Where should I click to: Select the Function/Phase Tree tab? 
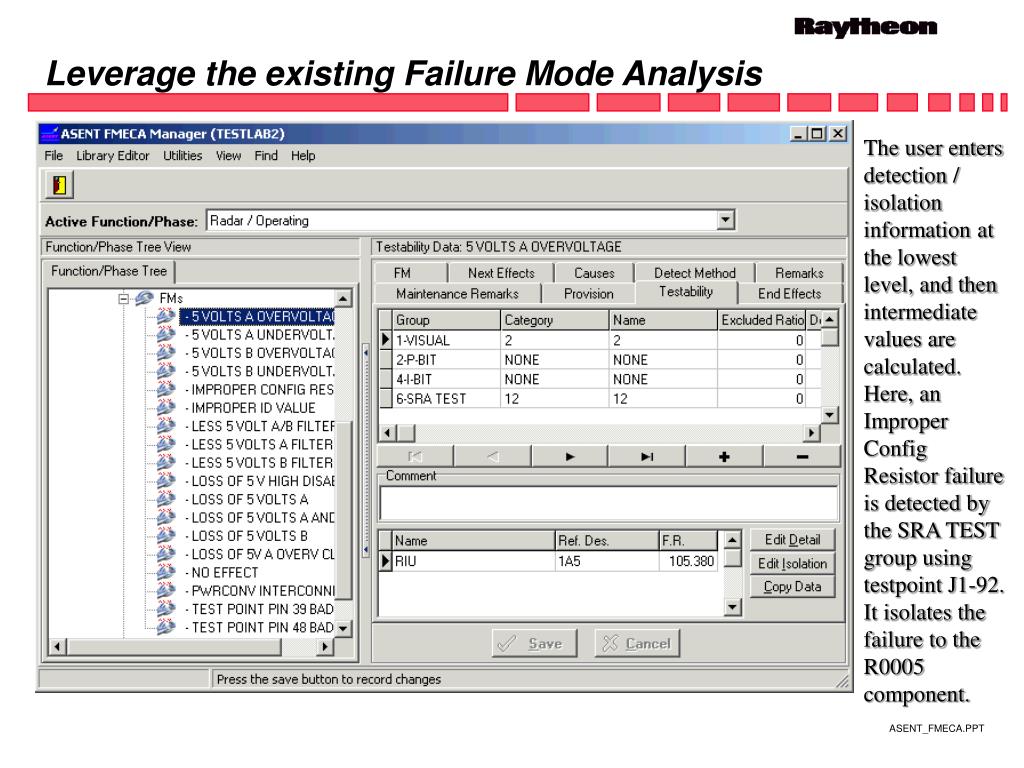109,271
